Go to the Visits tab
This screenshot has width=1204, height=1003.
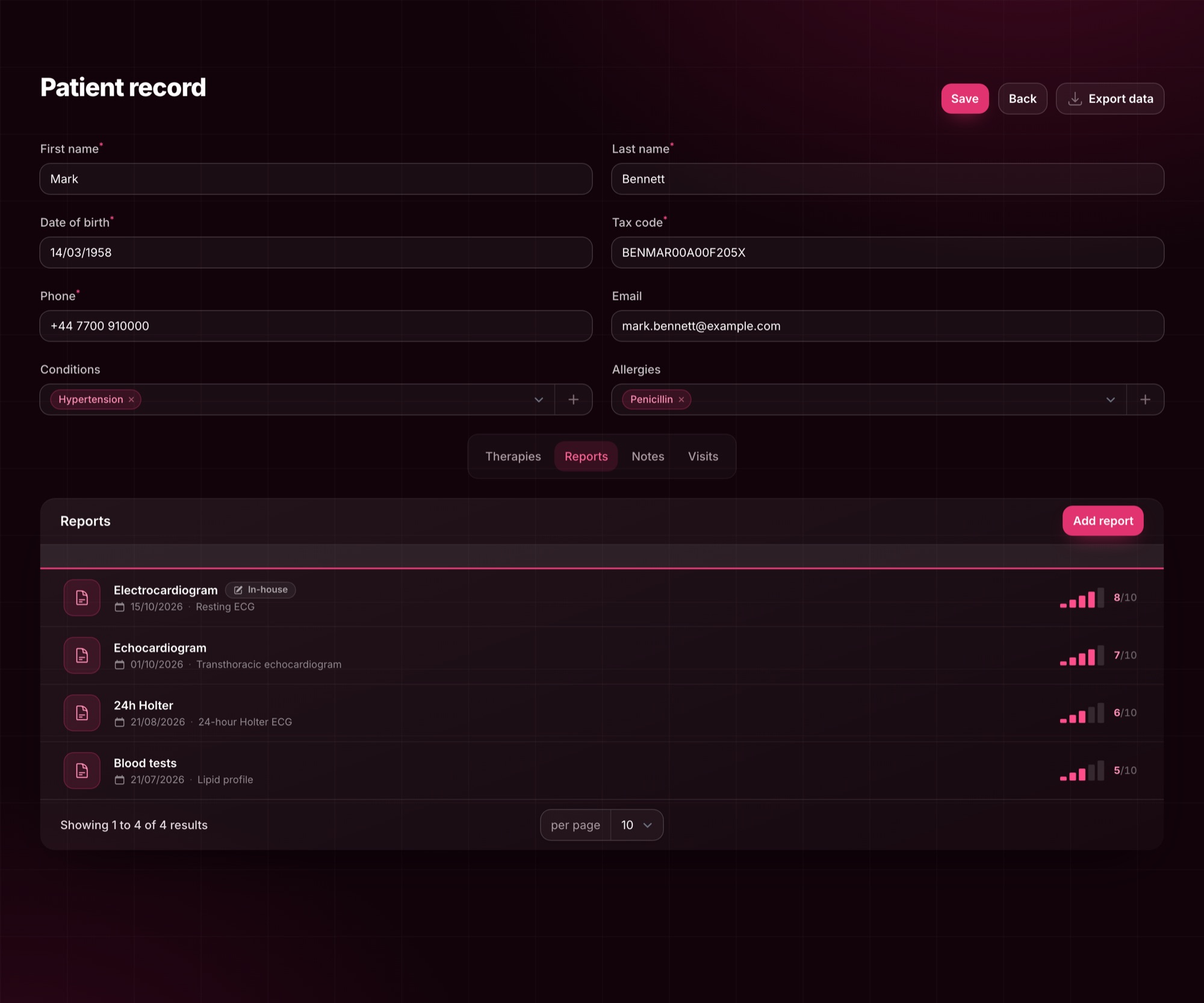tap(703, 456)
